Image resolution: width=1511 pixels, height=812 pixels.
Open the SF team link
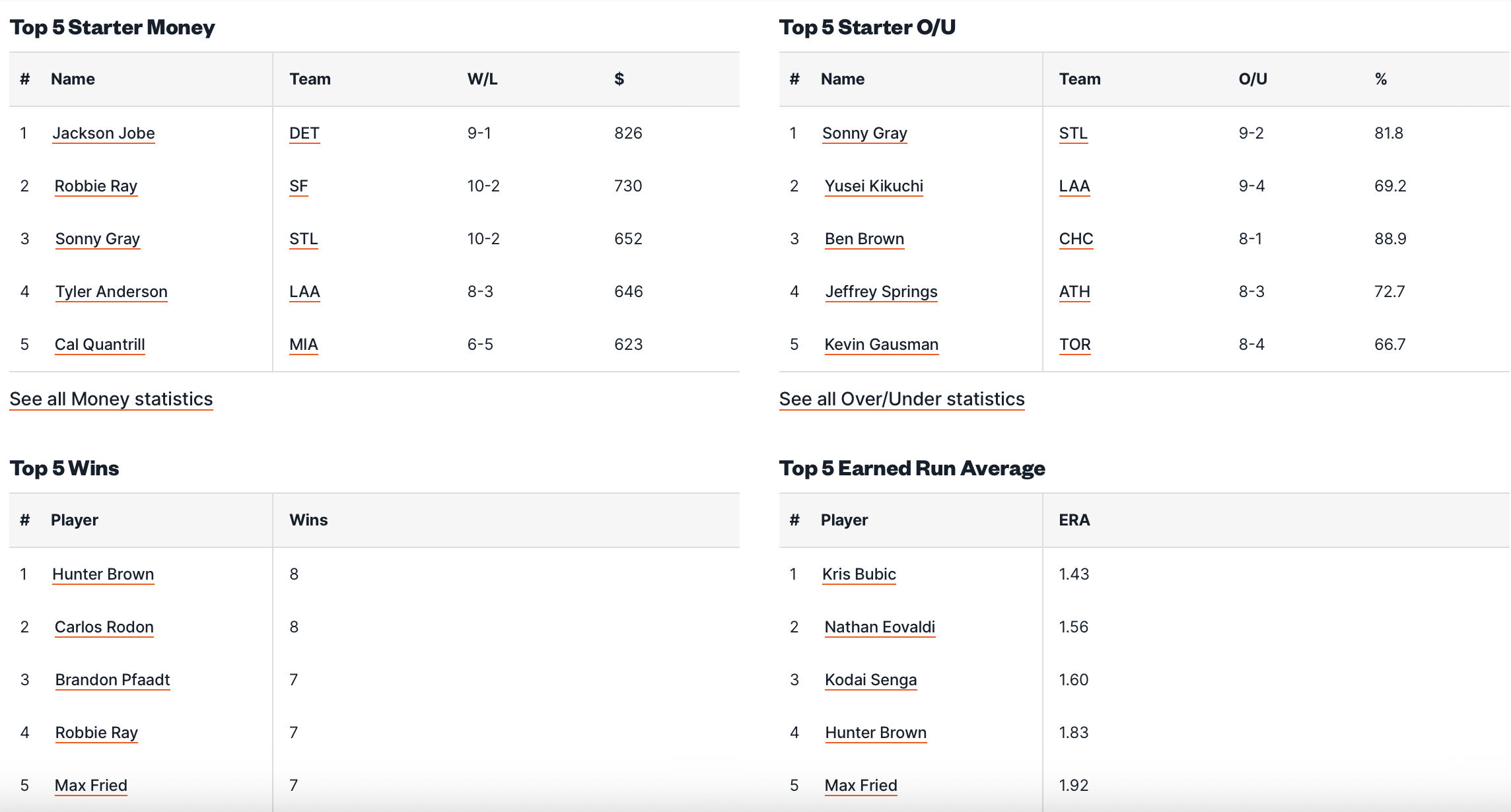[x=299, y=186]
